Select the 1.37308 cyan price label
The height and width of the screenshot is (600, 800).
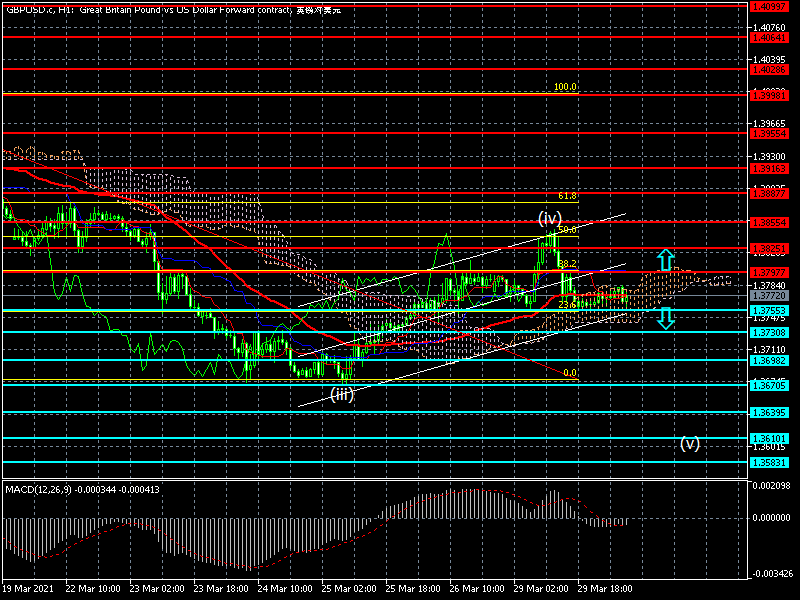click(x=769, y=333)
